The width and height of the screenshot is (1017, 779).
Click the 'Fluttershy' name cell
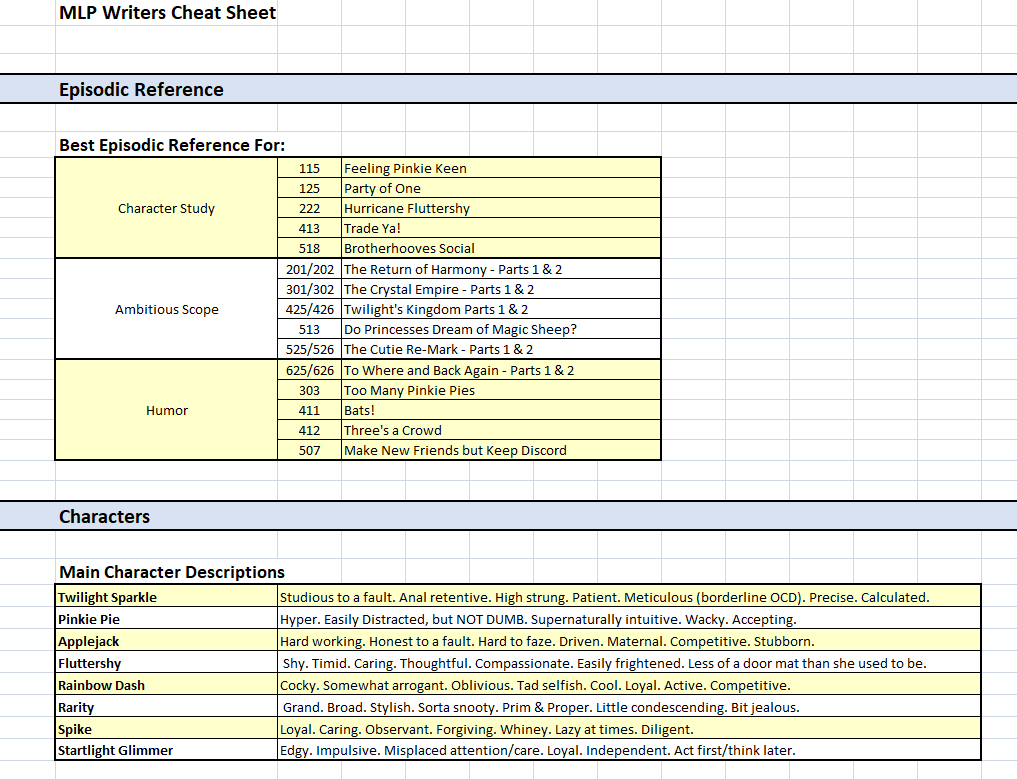(167, 663)
